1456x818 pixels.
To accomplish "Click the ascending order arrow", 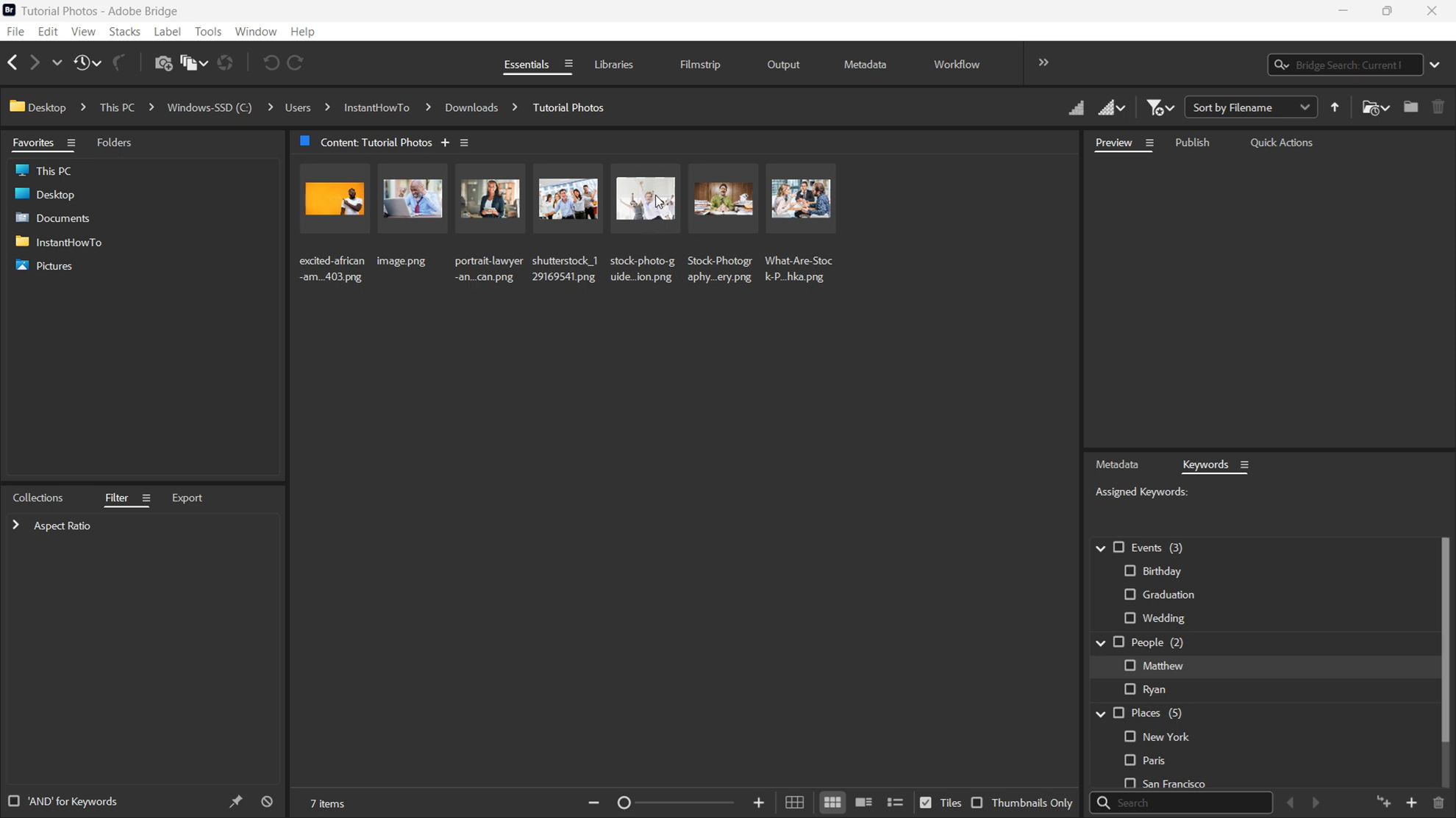I will click(1335, 107).
